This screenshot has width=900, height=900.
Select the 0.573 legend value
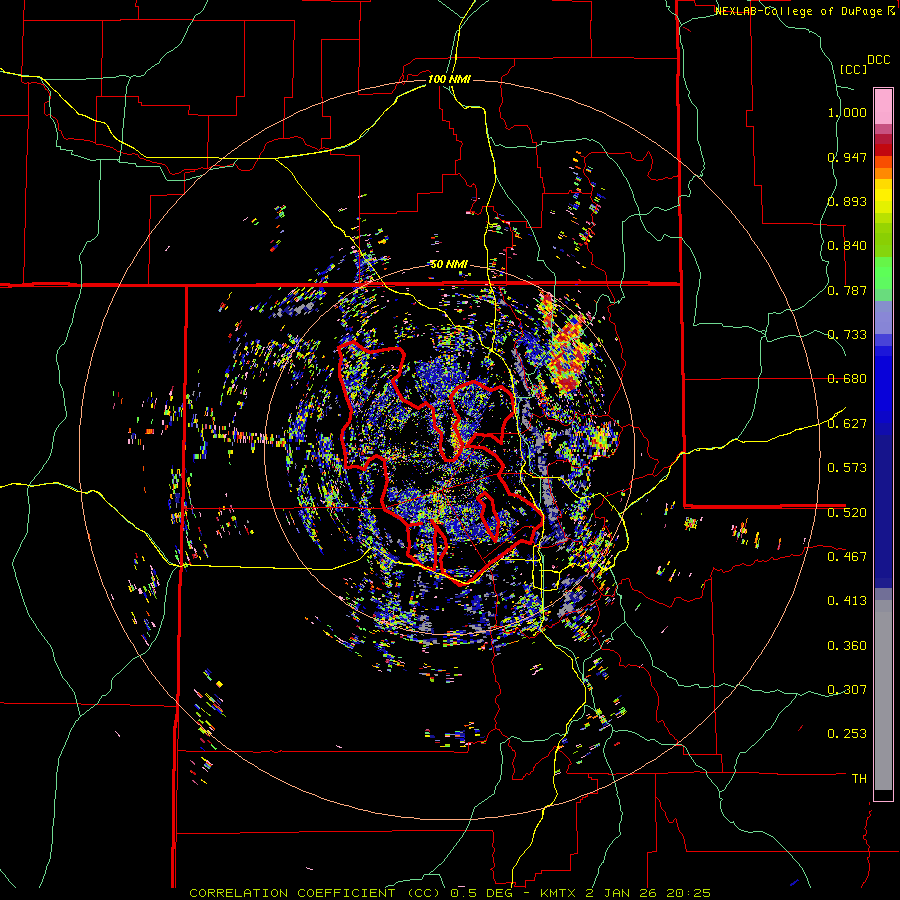(x=847, y=468)
